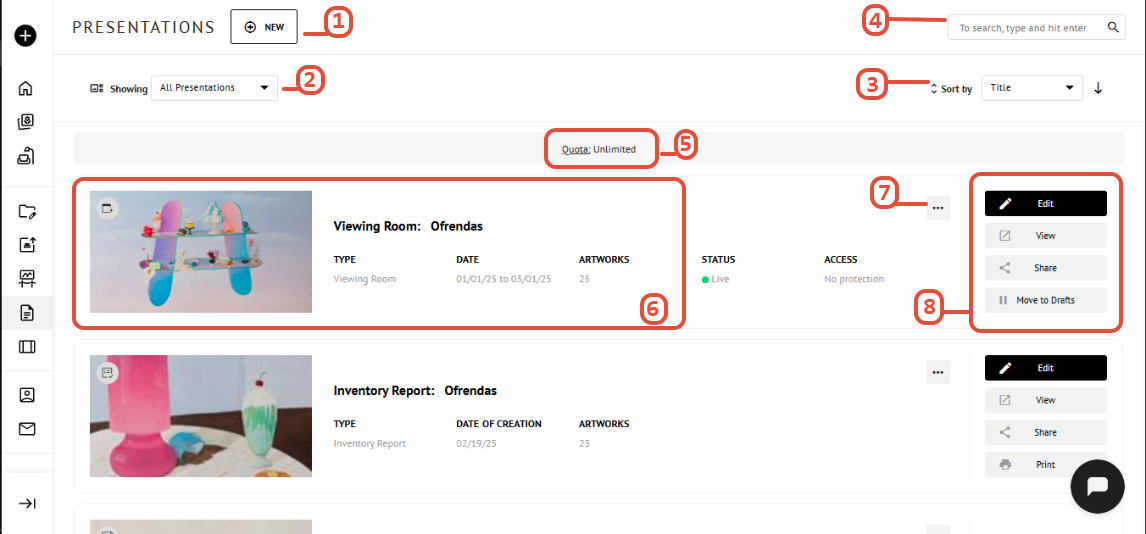Open the contact person icon in sidebar

(26, 395)
